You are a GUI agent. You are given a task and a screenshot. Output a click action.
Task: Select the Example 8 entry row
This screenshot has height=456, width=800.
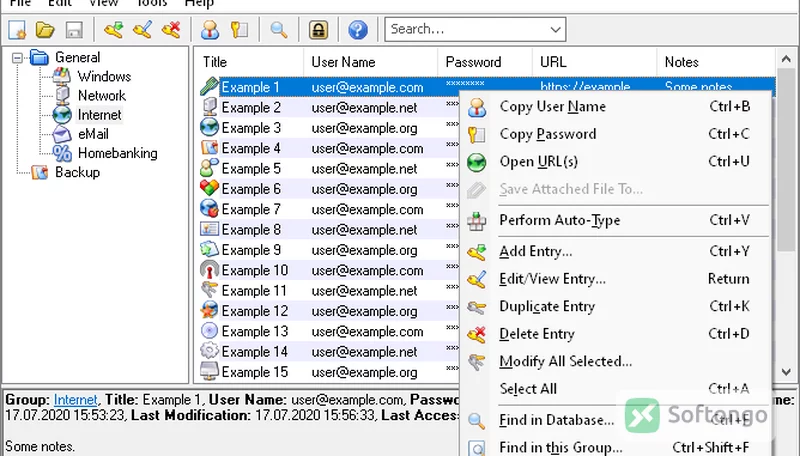coord(329,230)
